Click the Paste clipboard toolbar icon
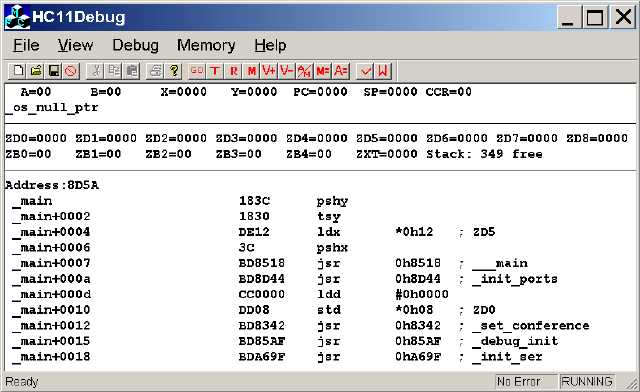The width and height of the screenshot is (640, 392). pyautogui.click(x=131, y=71)
